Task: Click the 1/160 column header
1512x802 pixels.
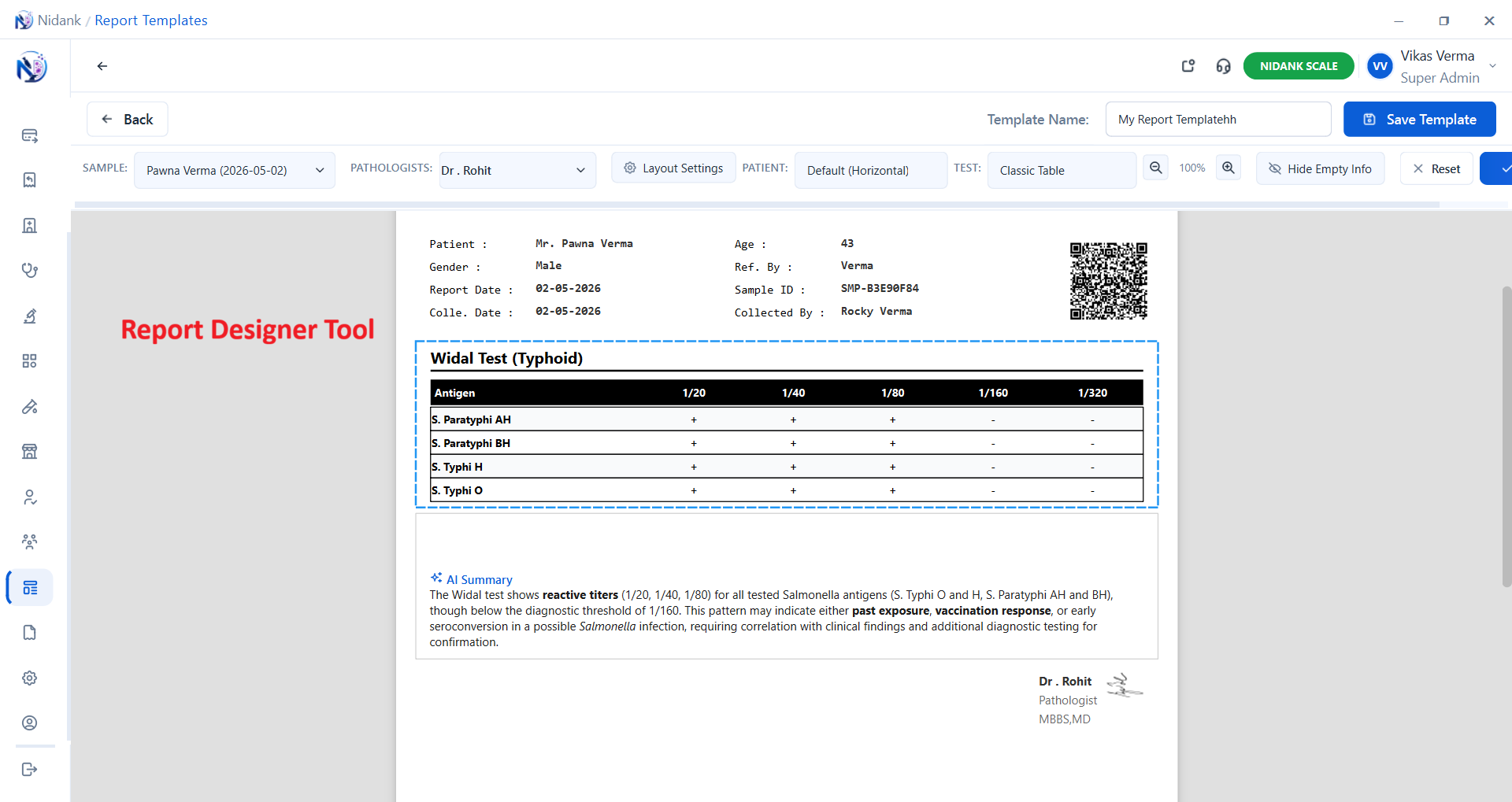Action: (993, 393)
